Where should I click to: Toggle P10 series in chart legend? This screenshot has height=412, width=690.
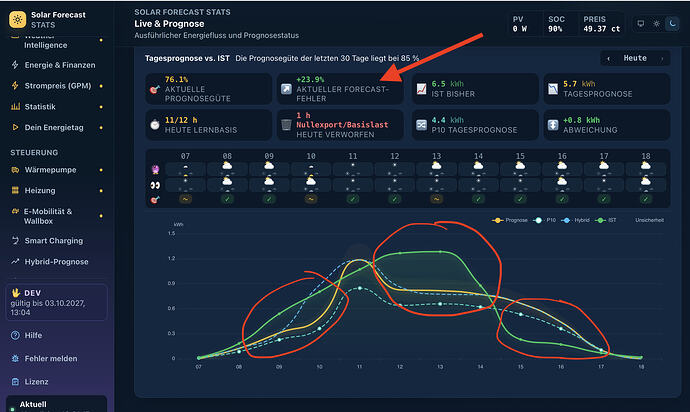[x=544, y=220]
